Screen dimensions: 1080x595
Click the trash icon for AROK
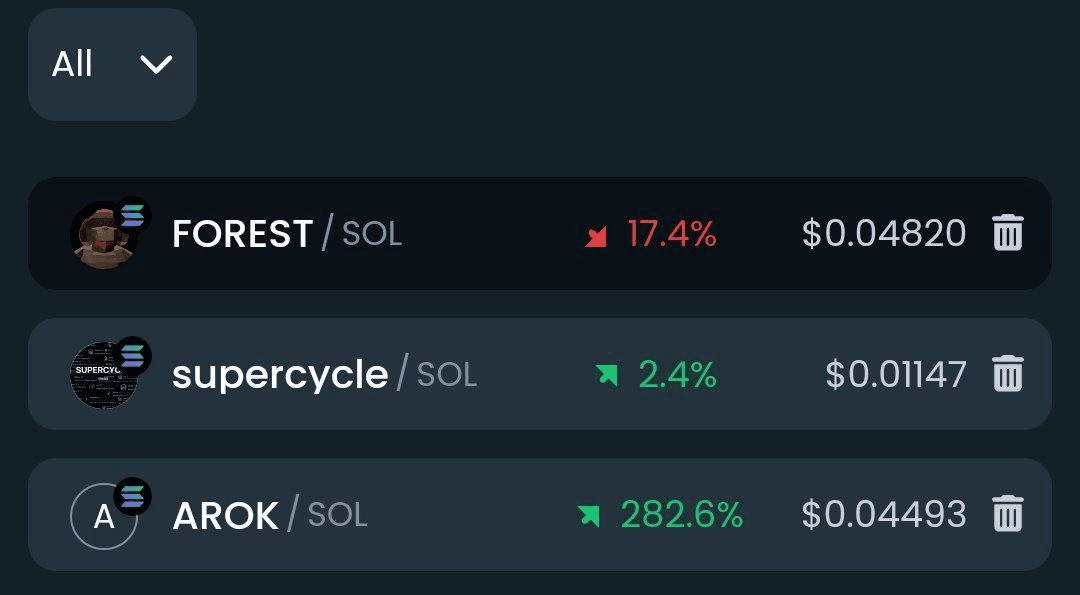click(1008, 514)
